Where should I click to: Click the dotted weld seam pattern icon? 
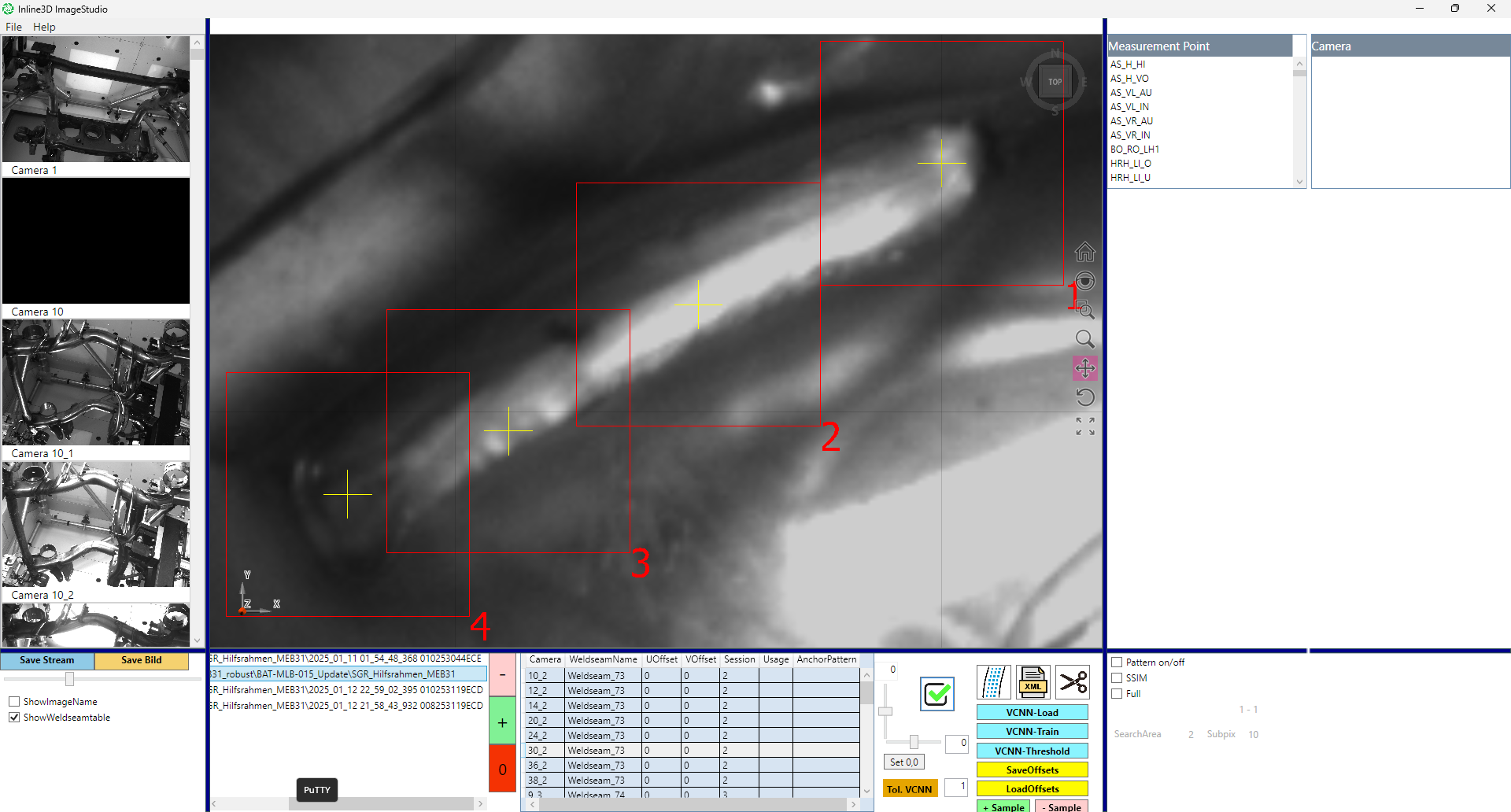(994, 682)
